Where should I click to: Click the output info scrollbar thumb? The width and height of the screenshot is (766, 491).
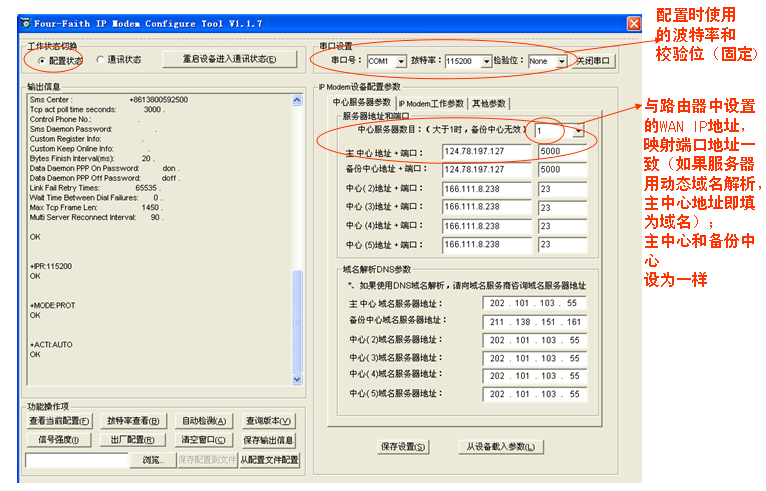click(x=297, y=321)
